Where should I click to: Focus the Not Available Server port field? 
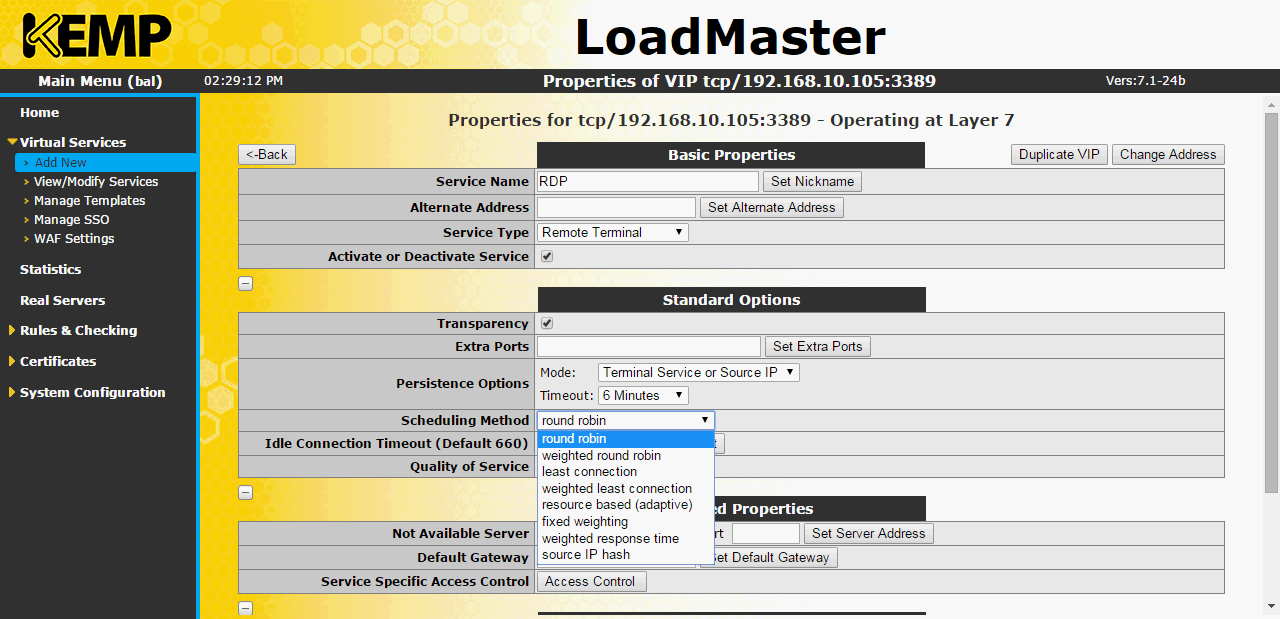tap(766, 534)
